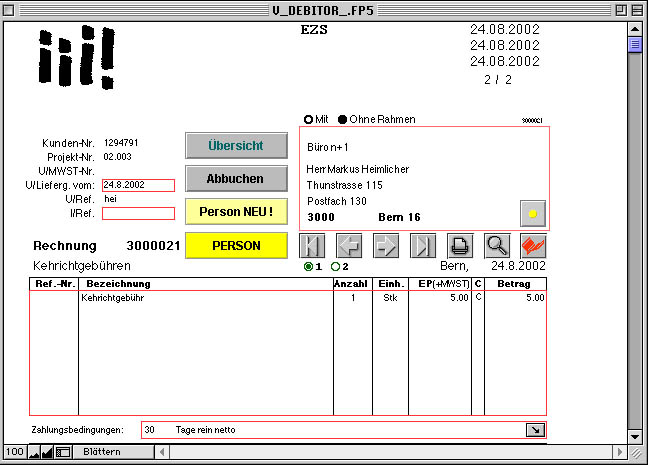Click the Zahlungsbedingungen field

[343, 430]
